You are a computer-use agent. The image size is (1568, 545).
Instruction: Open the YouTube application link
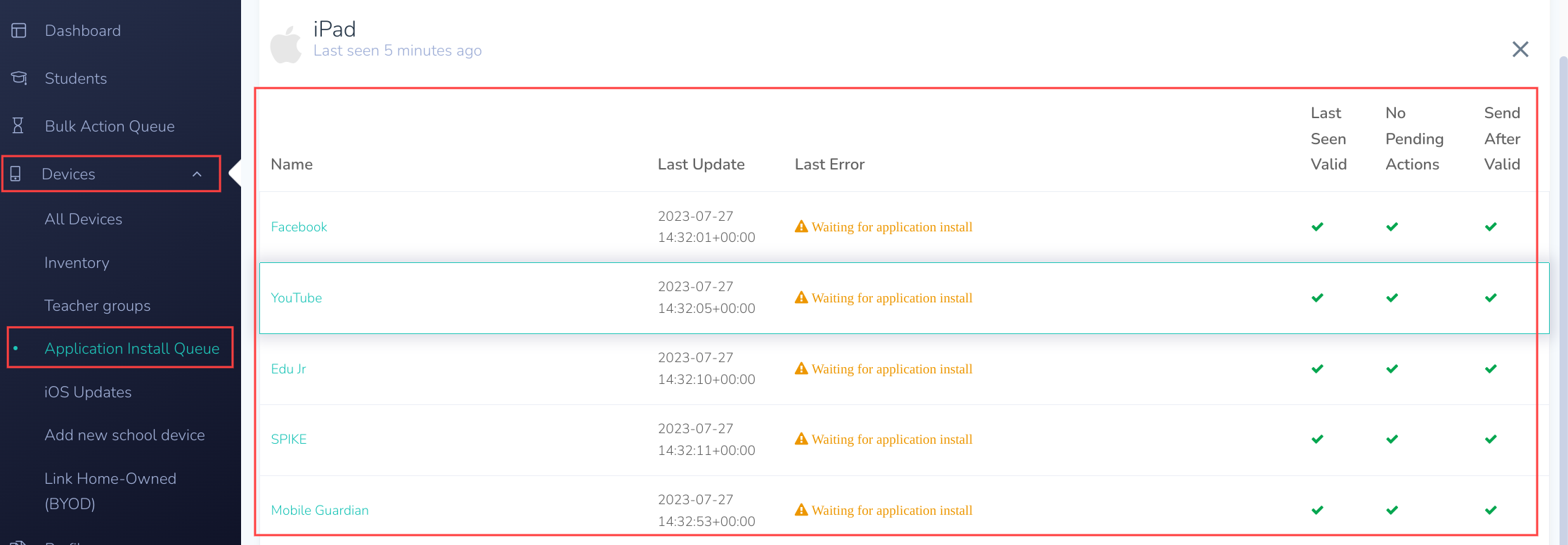point(296,297)
